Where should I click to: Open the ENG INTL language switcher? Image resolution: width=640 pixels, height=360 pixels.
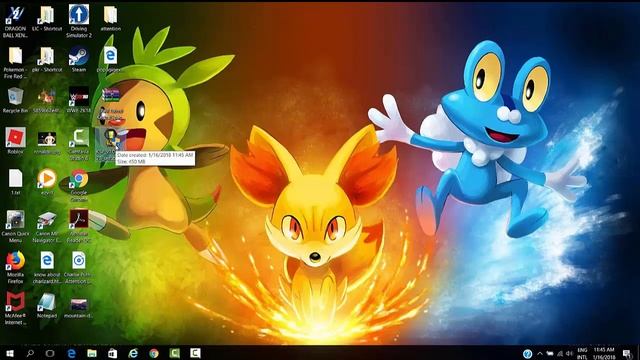pyautogui.click(x=582, y=353)
